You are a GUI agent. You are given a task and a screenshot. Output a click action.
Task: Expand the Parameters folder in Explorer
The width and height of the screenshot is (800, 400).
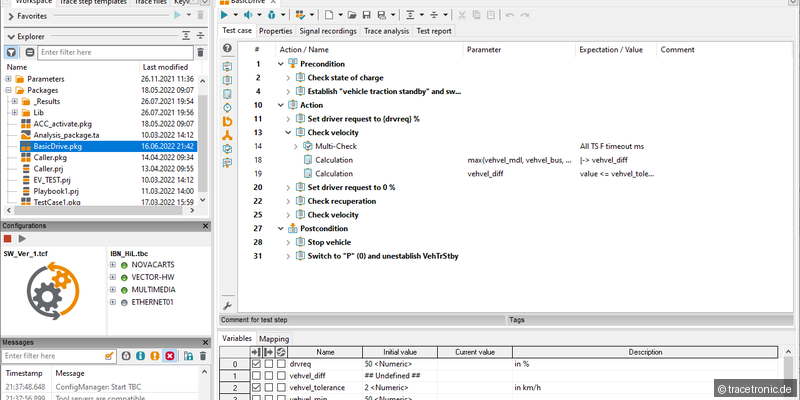click(8, 79)
